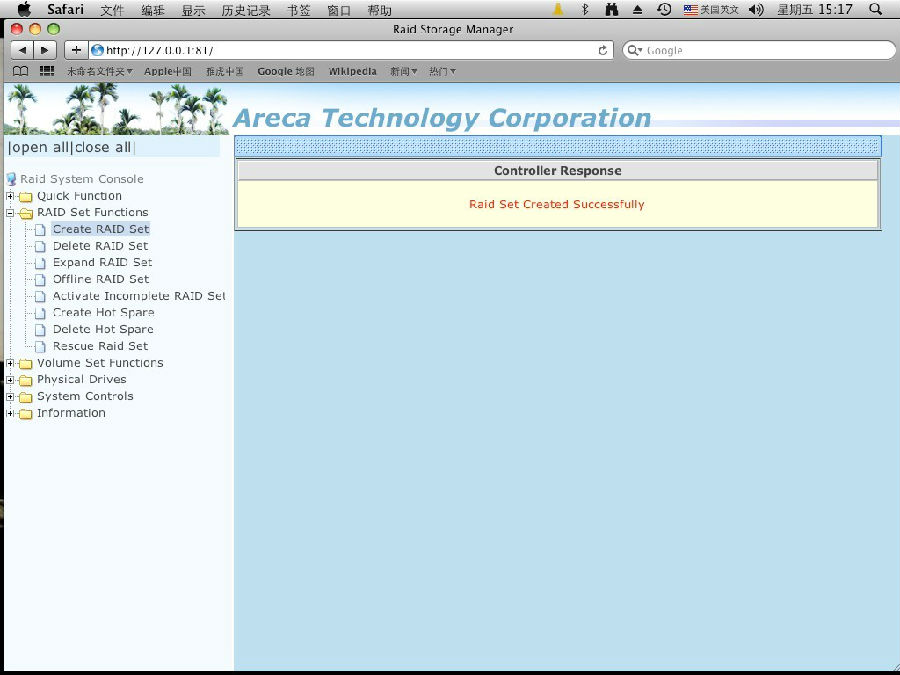The image size is (900, 675).
Task: Open Expand RAID Set page
Action: (x=102, y=262)
